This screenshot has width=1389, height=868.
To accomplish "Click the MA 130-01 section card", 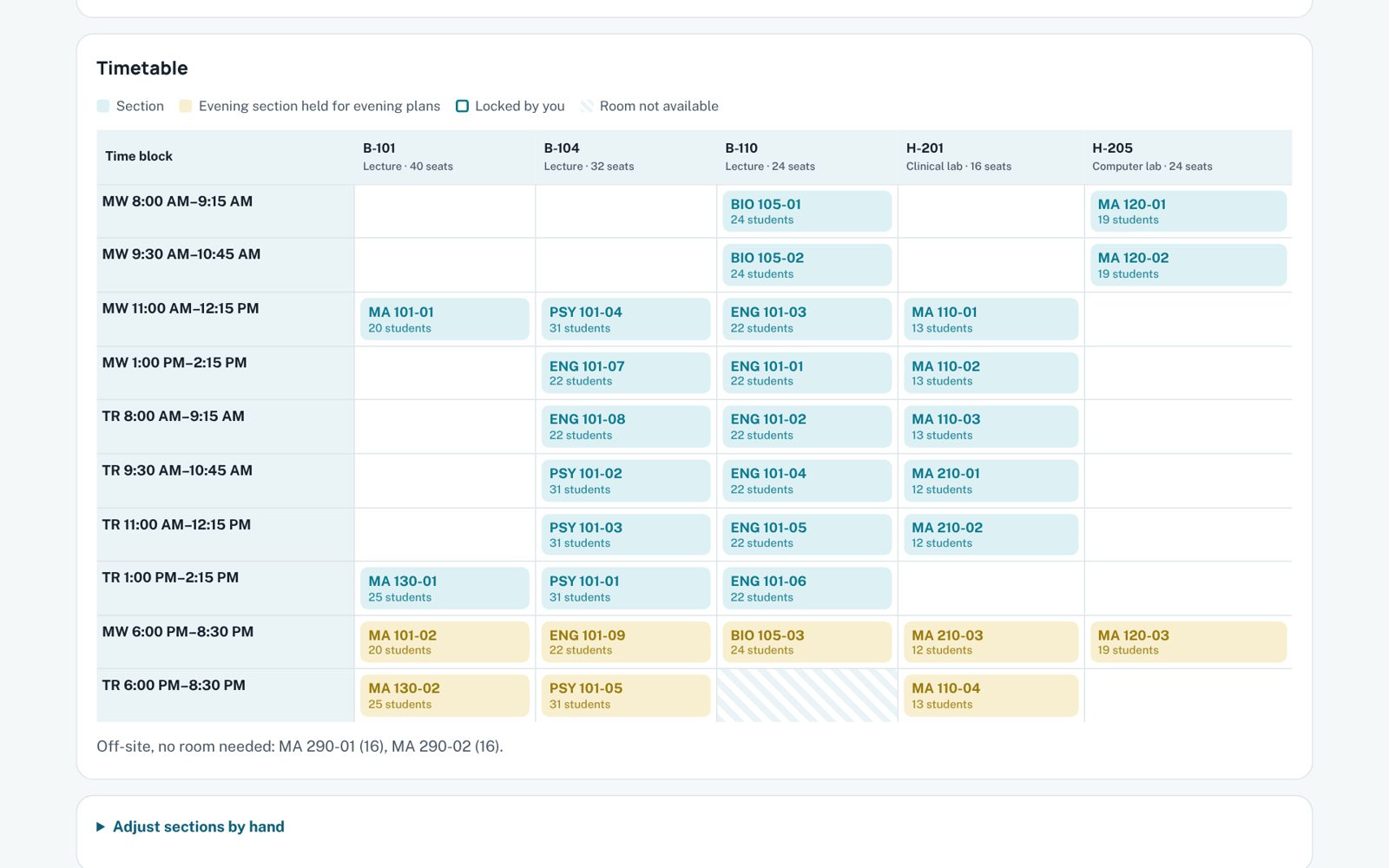I will pyautogui.click(x=444, y=589).
